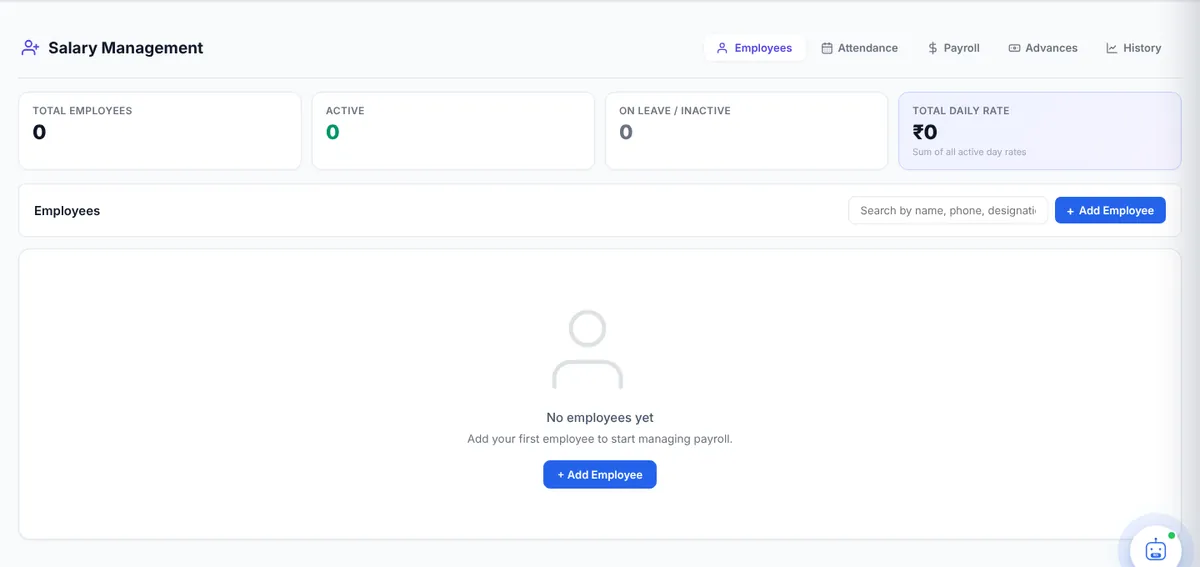
Task: Click the Total Employees stat card
Action: pos(160,131)
